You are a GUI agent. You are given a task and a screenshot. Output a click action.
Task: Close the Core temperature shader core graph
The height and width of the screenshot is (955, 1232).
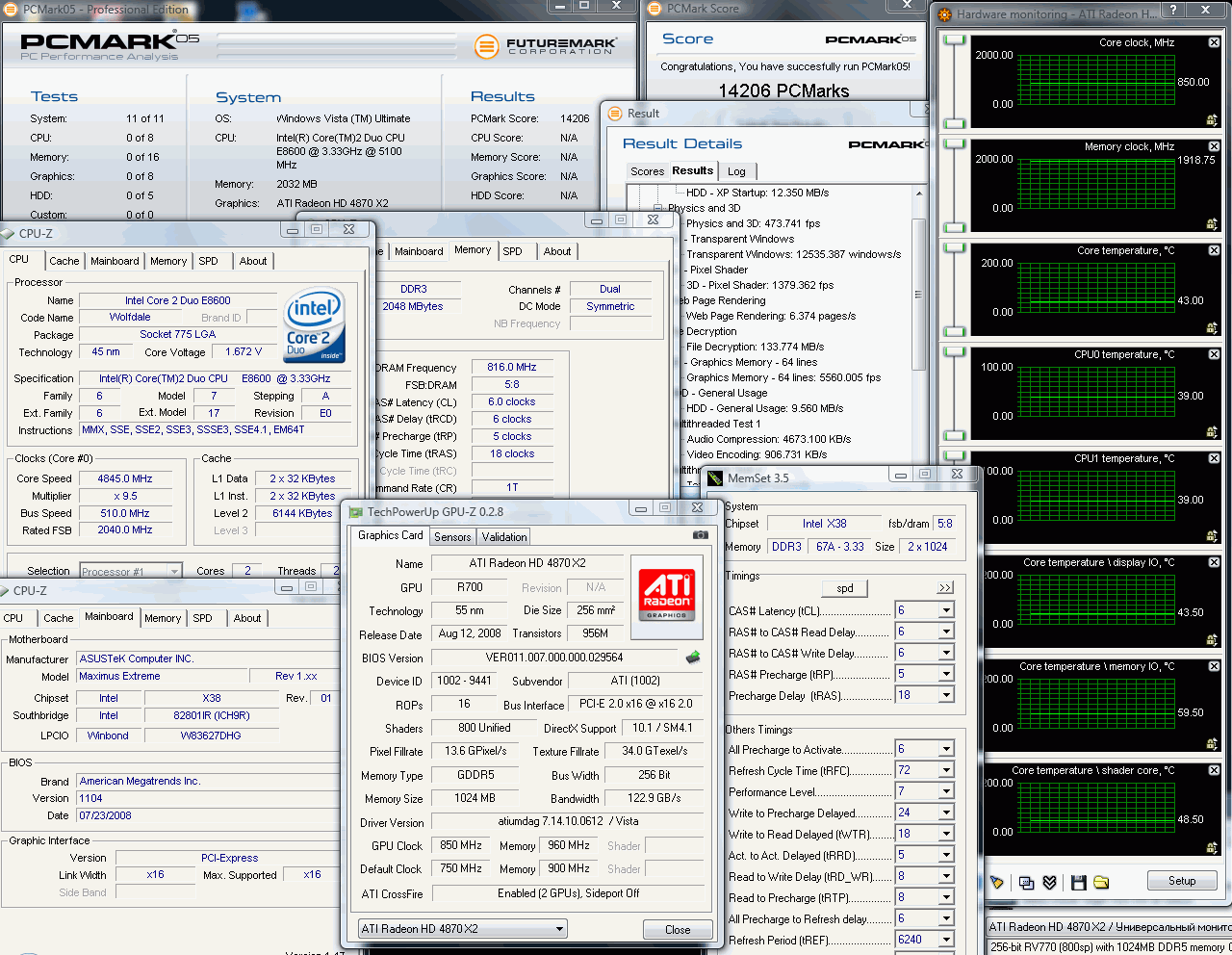click(x=1214, y=770)
